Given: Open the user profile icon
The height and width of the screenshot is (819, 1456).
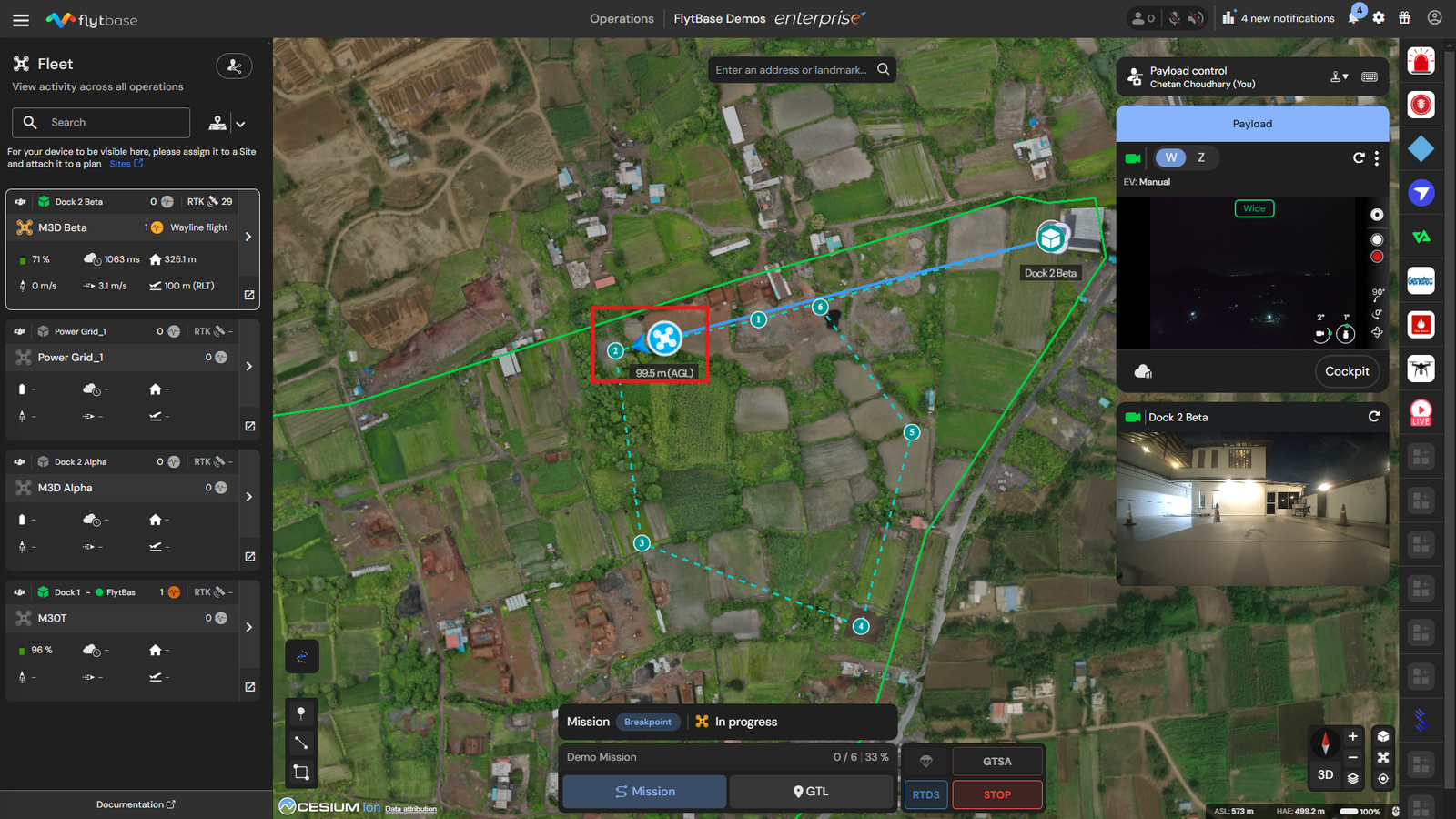Looking at the screenshot, I should [x=1435, y=18].
